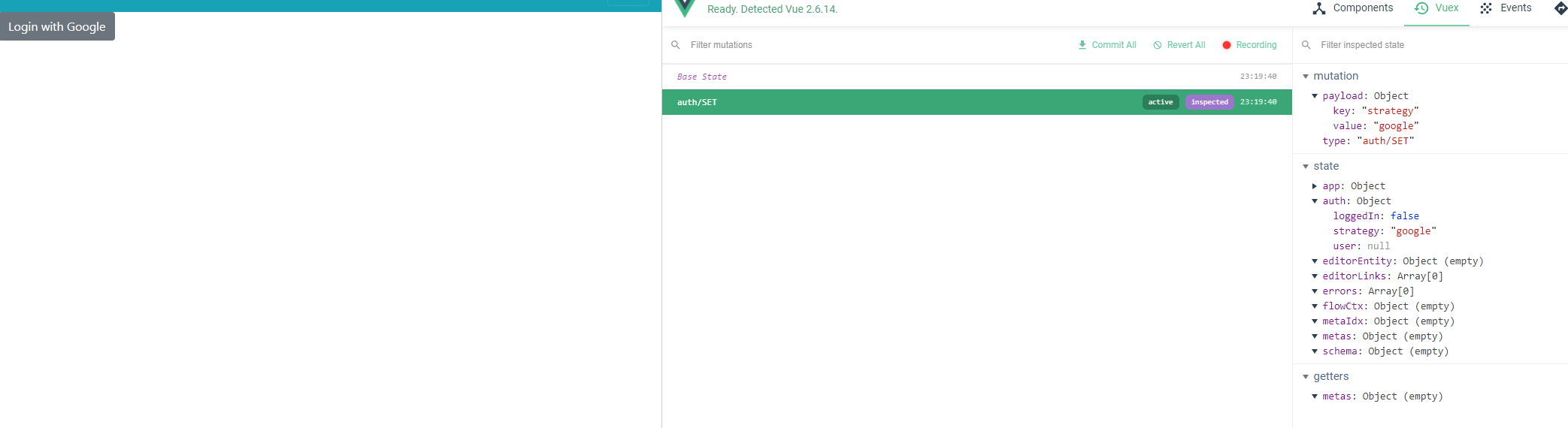Switch to the Vuex tab
This screenshot has height=428, width=1568.
click(1436, 8)
